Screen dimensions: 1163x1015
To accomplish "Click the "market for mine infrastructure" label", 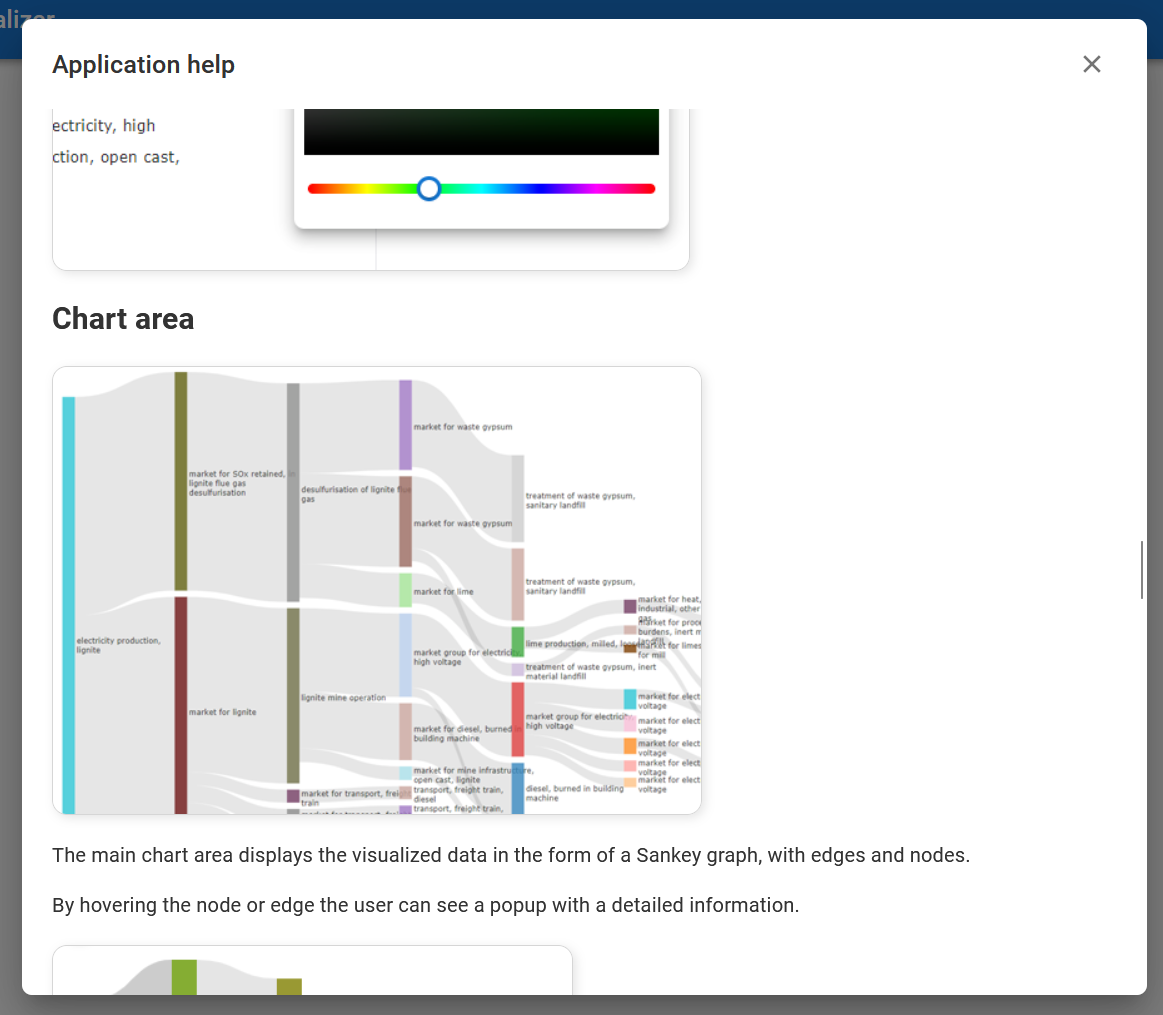I will pos(473,775).
